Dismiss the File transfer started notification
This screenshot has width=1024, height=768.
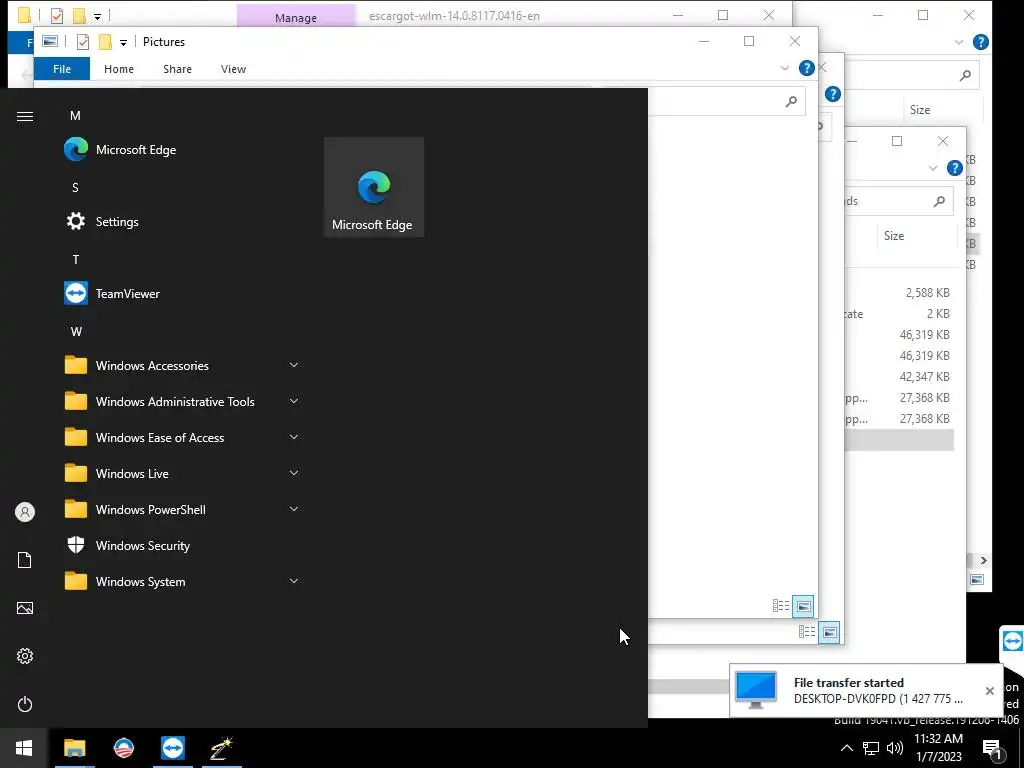989,690
